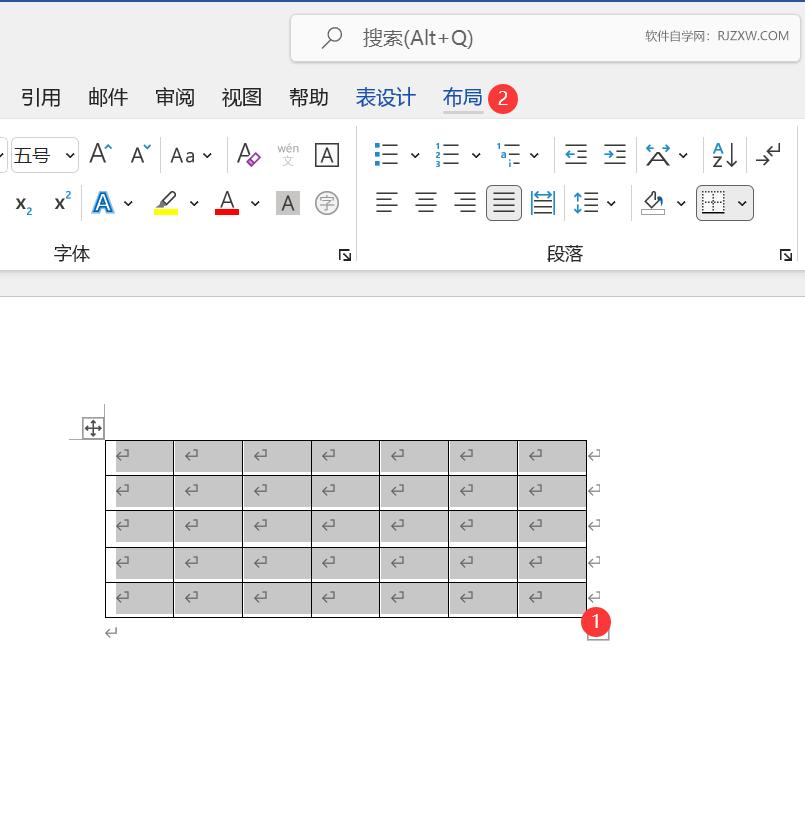Click the Asian layout character scaling icon

pos(658,155)
